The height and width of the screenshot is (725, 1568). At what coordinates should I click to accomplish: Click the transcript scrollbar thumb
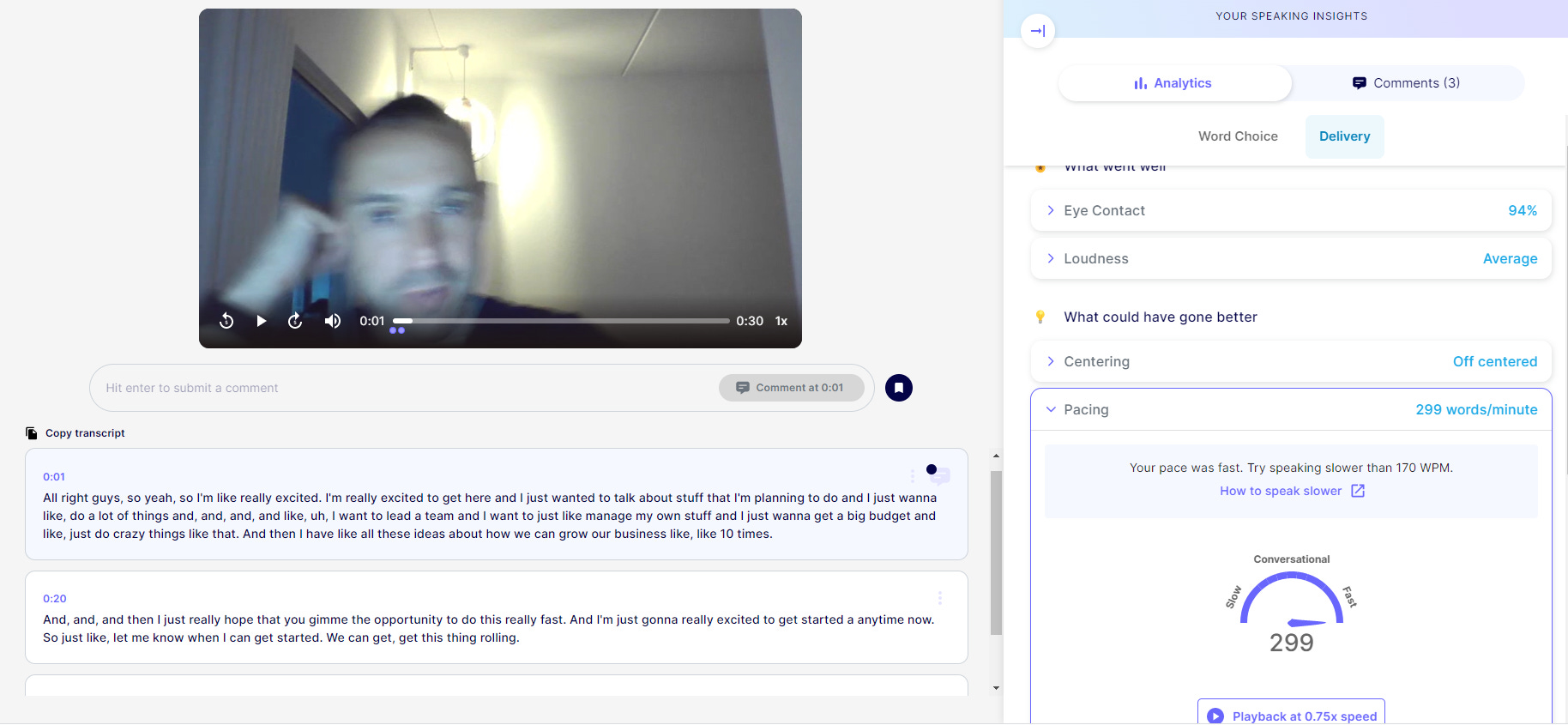(x=996, y=553)
